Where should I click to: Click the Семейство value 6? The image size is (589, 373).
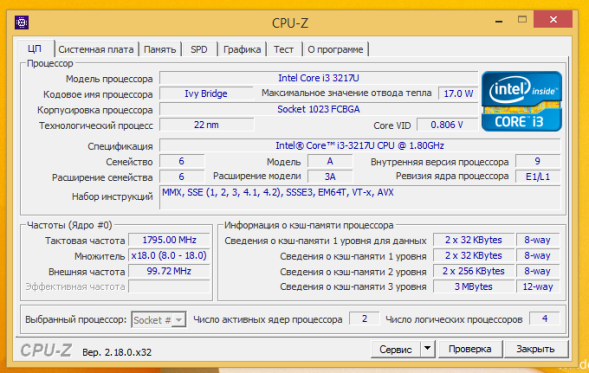[x=182, y=162]
